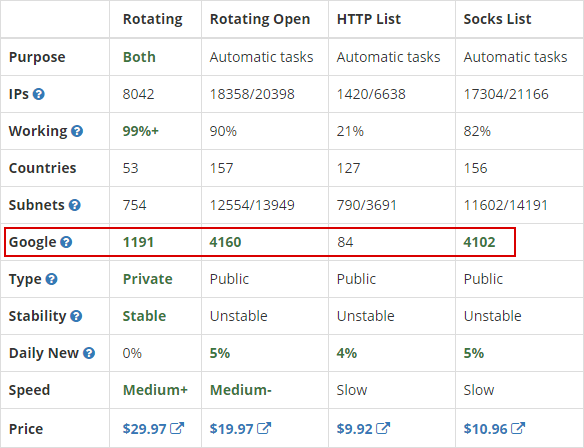Select the 17304/21166 IPs value

(506, 94)
